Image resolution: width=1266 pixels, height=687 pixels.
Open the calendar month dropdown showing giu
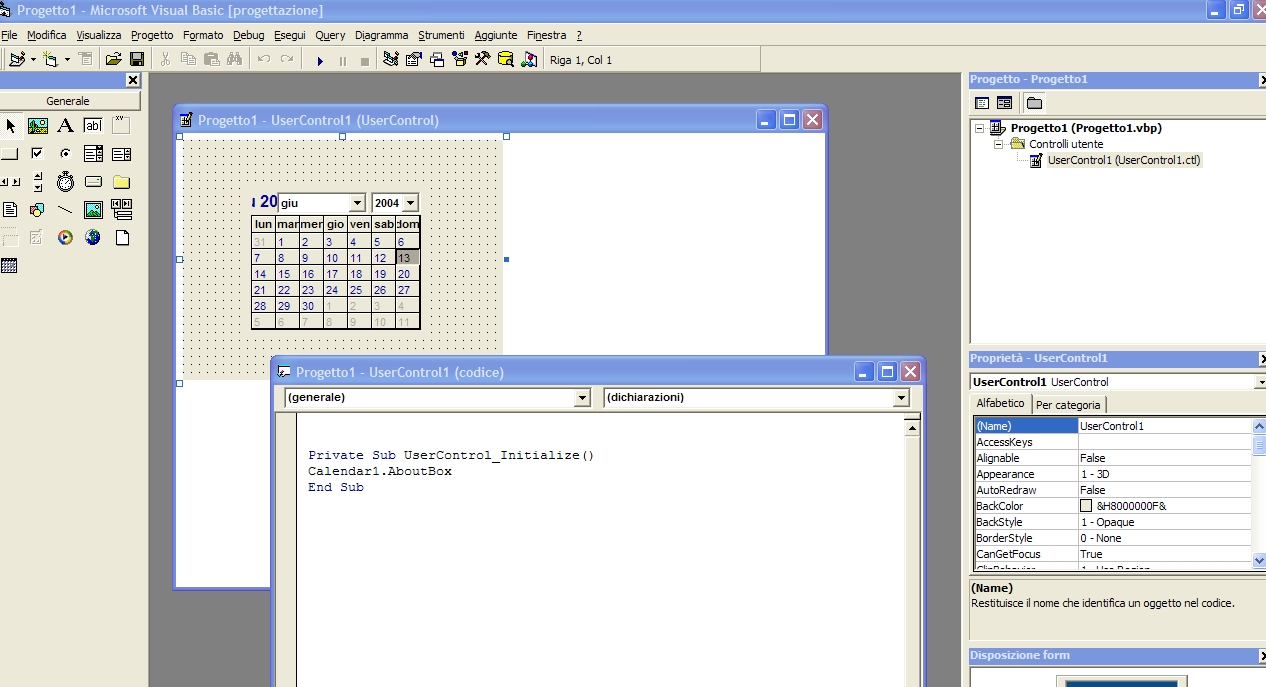pyautogui.click(x=357, y=203)
